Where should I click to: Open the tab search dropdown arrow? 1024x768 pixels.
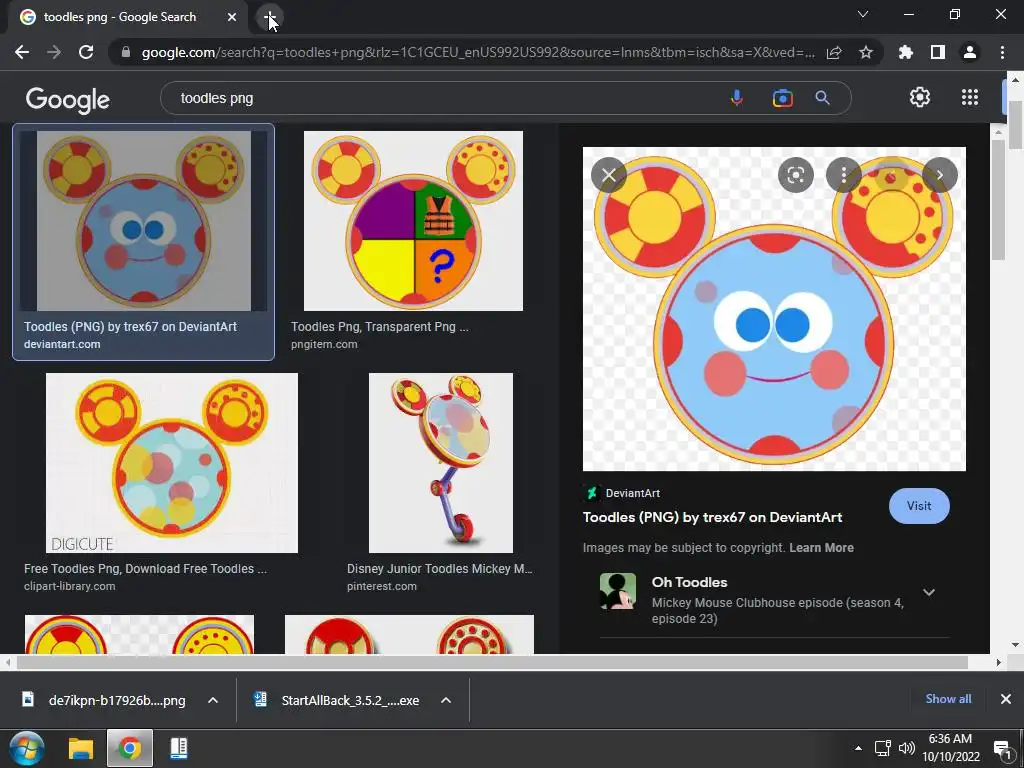[863, 14]
